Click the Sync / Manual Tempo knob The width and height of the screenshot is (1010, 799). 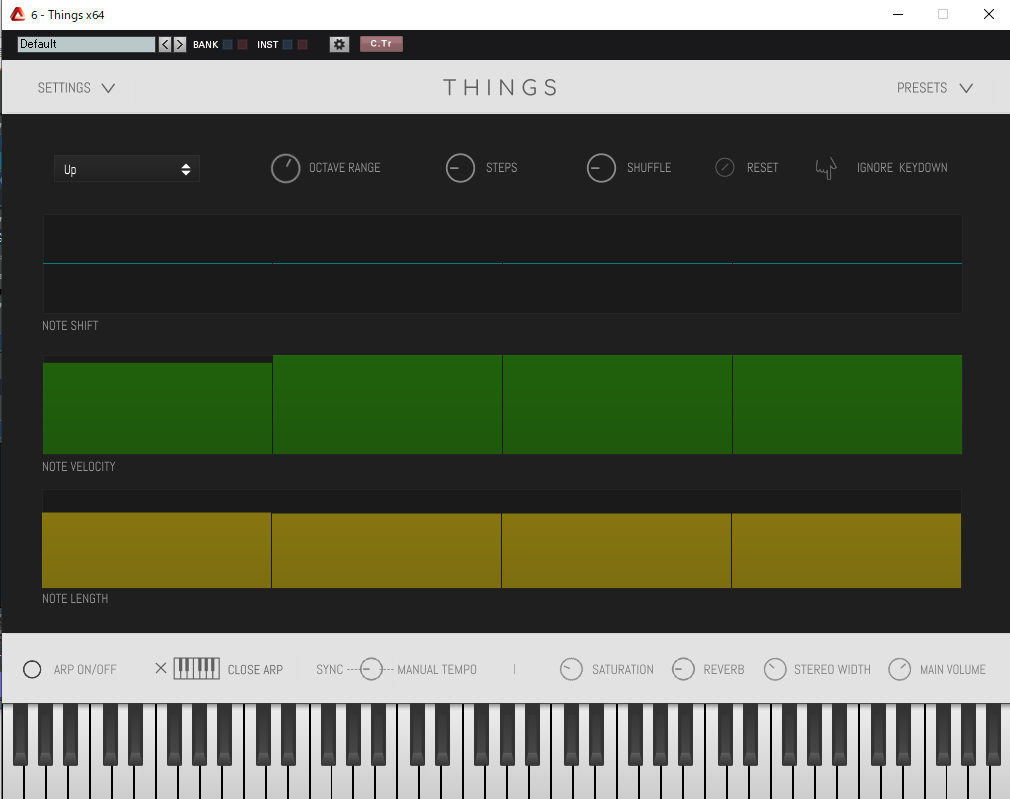pos(371,669)
